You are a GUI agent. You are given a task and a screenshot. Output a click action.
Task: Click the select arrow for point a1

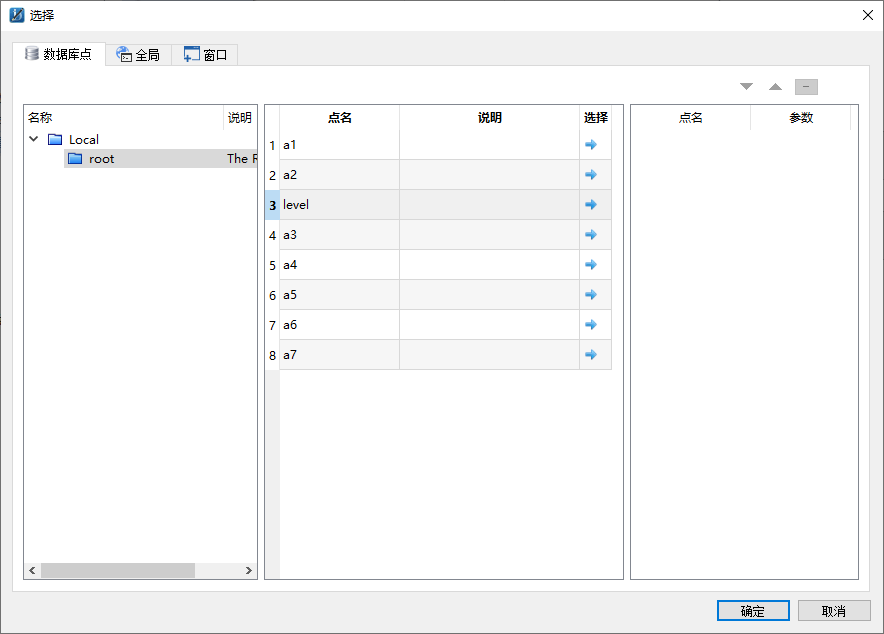[x=591, y=145]
